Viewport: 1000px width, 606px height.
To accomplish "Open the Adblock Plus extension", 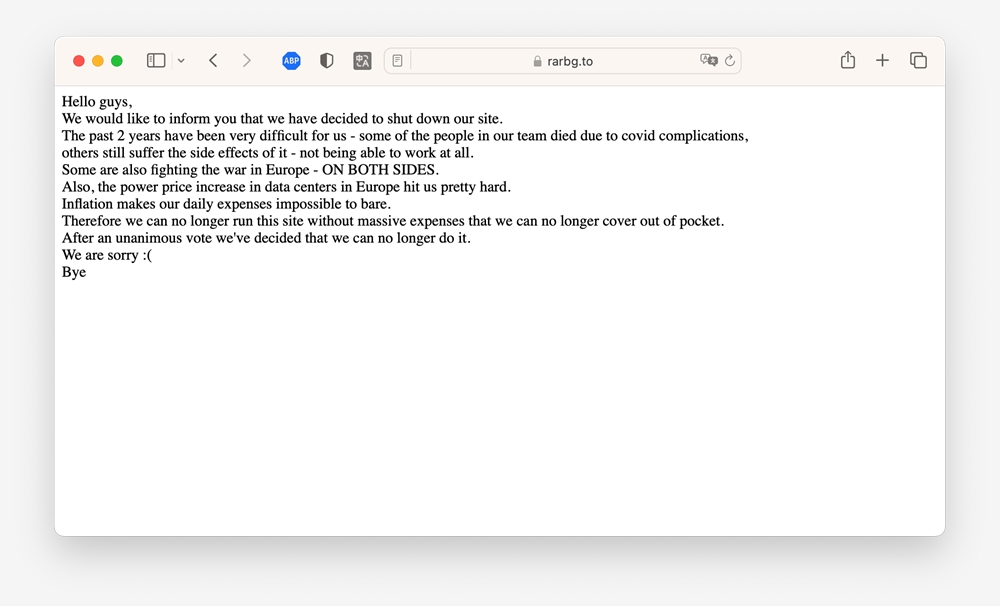I will pyautogui.click(x=291, y=61).
